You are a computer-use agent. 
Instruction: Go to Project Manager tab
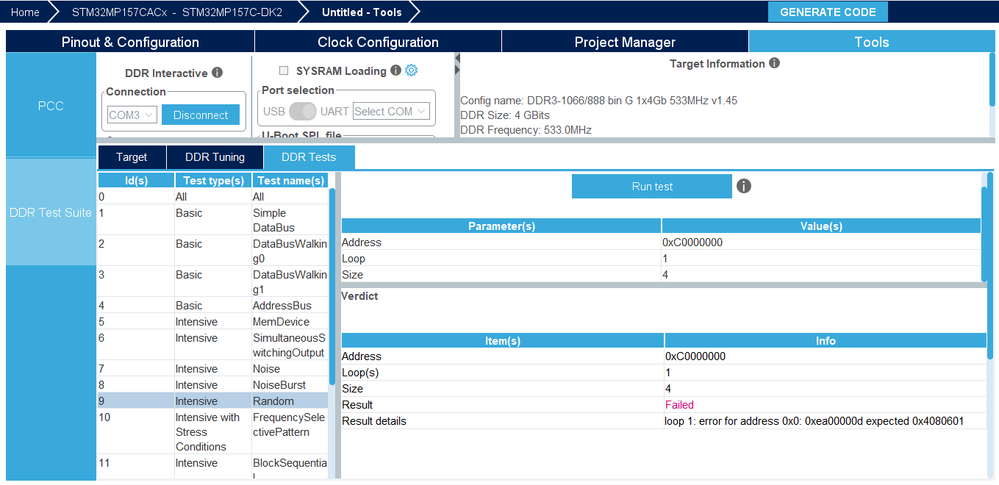(624, 42)
